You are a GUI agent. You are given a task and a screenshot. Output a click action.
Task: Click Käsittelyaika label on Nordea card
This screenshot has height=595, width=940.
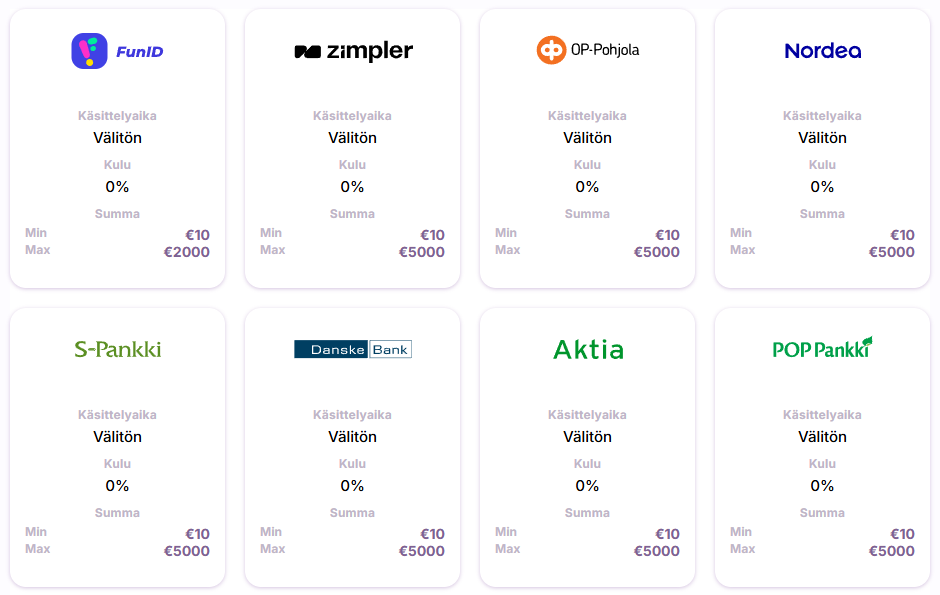tap(822, 116)
